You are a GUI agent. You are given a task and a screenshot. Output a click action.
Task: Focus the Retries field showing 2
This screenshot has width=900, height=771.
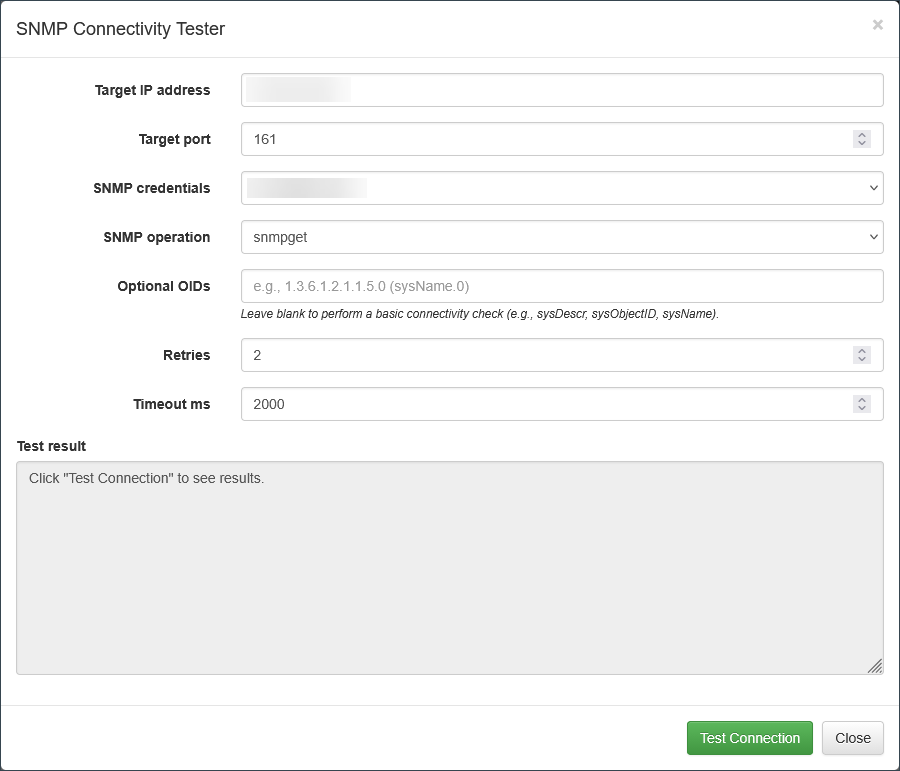coord(540,355)
